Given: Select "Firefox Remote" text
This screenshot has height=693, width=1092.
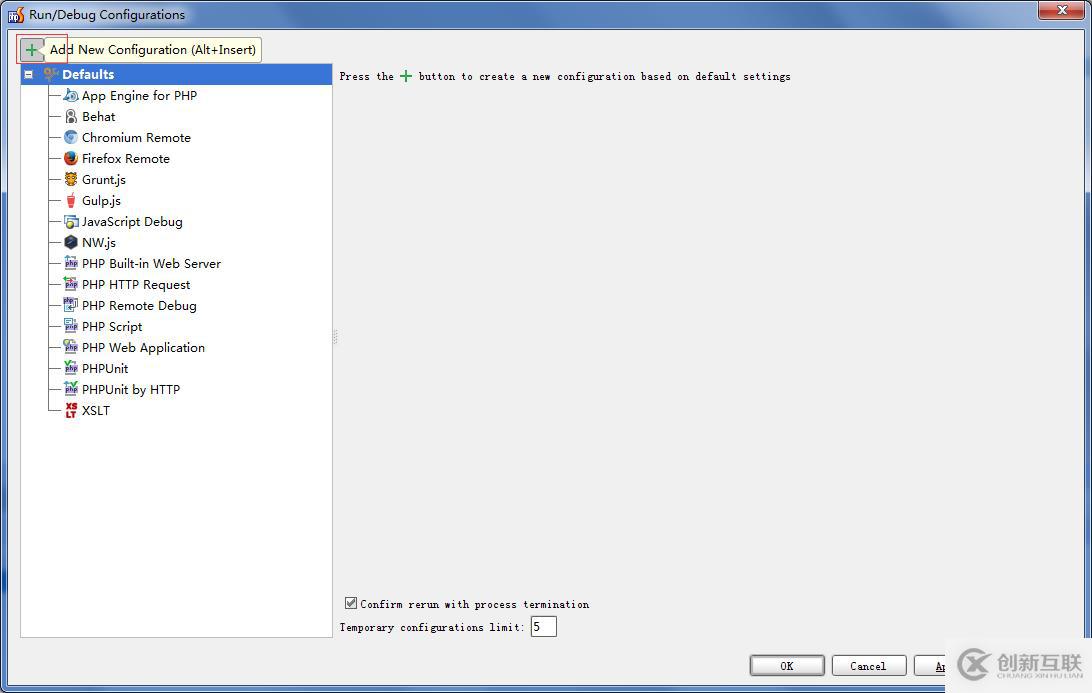Looking at the screenshot, I should (126, 158).
